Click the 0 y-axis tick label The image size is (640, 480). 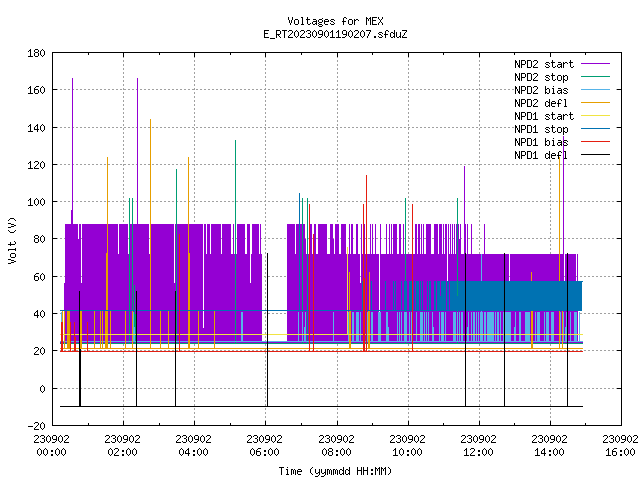tap(42, 389)
